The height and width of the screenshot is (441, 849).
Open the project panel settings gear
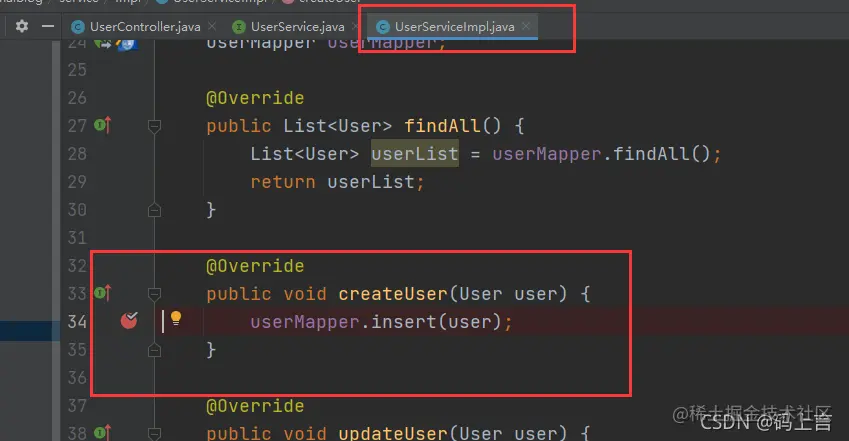click(22, 26)
